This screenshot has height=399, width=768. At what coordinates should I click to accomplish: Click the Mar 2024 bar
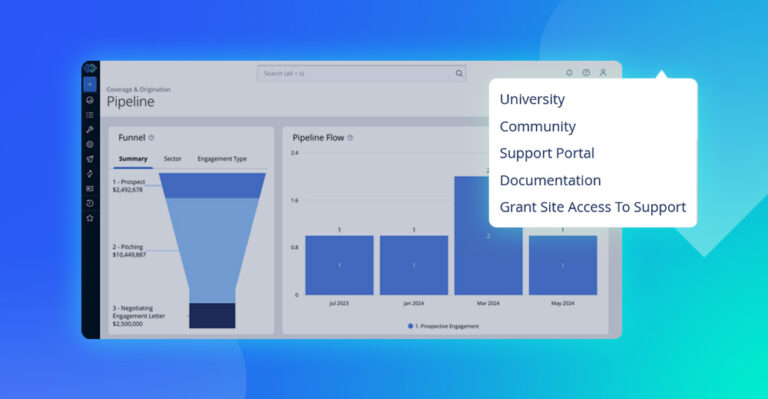coord(488,236)
